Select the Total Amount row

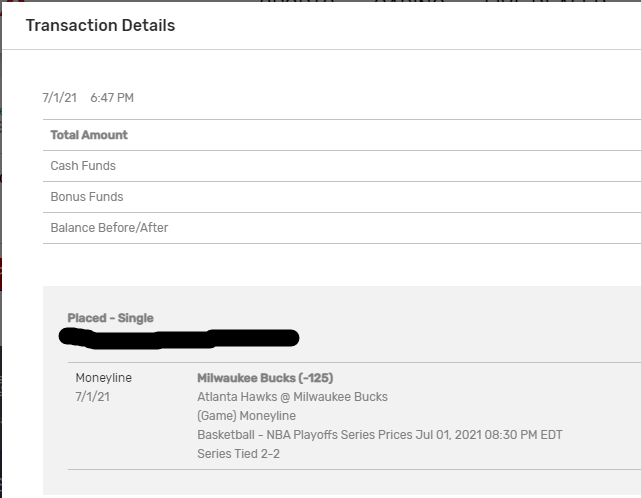(89, 135)
